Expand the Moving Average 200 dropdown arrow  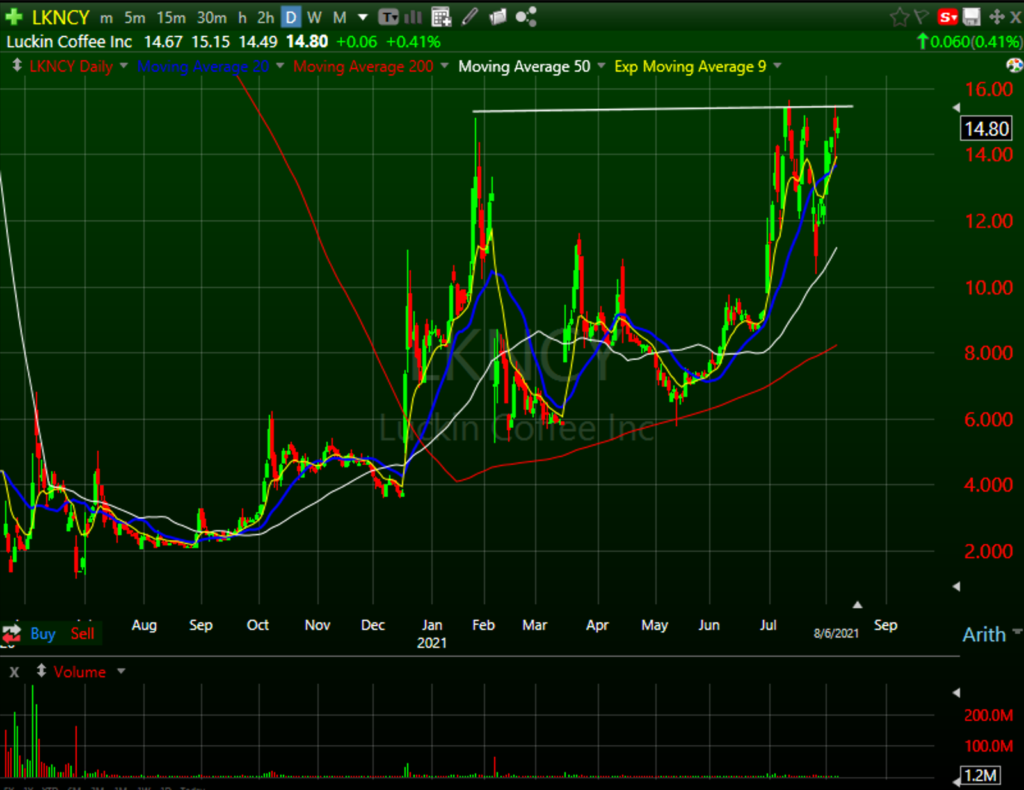(444, 66)
